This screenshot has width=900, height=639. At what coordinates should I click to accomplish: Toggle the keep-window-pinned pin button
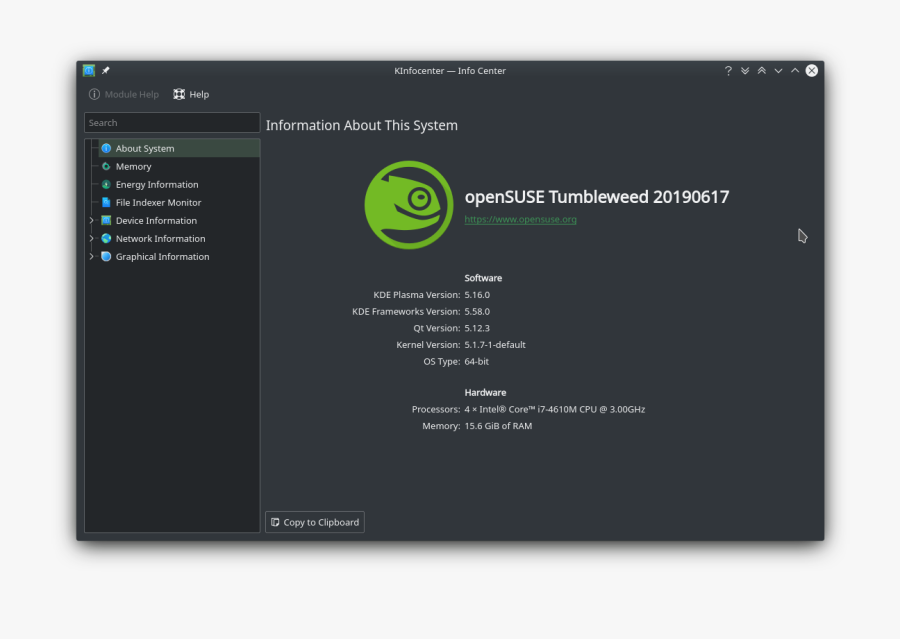(104, 71)
